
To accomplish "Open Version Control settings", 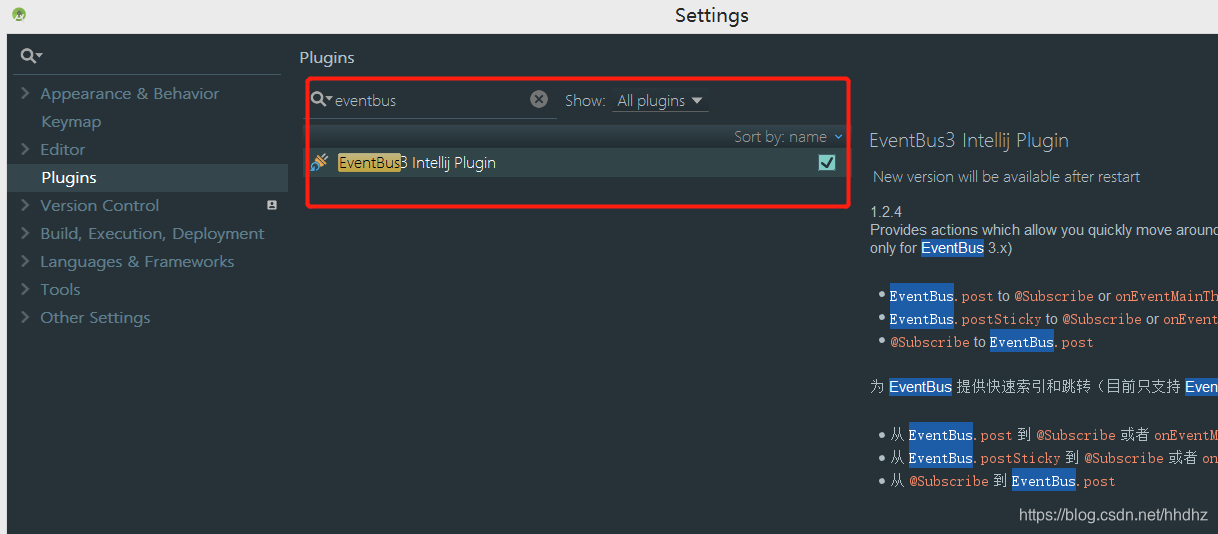I will click(x=99, y=205).
